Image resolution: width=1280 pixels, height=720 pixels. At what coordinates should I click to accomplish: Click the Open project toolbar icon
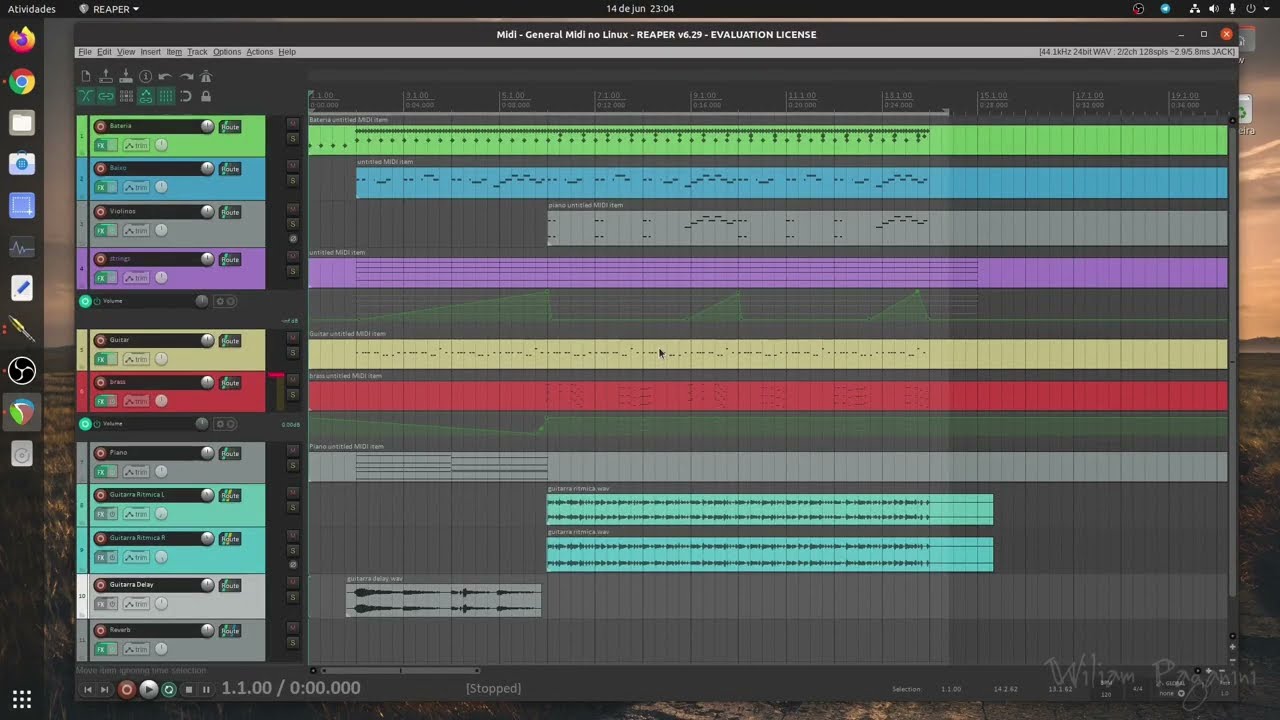106,76
